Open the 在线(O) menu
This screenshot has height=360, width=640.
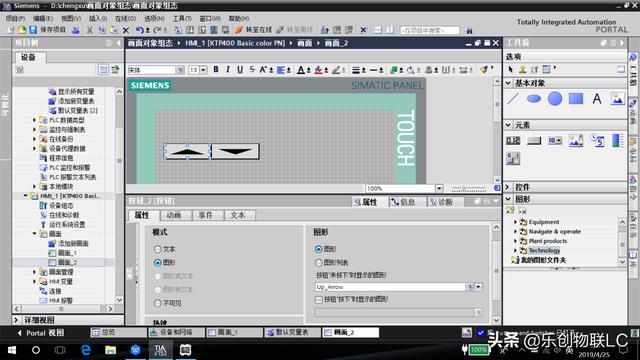125,18
